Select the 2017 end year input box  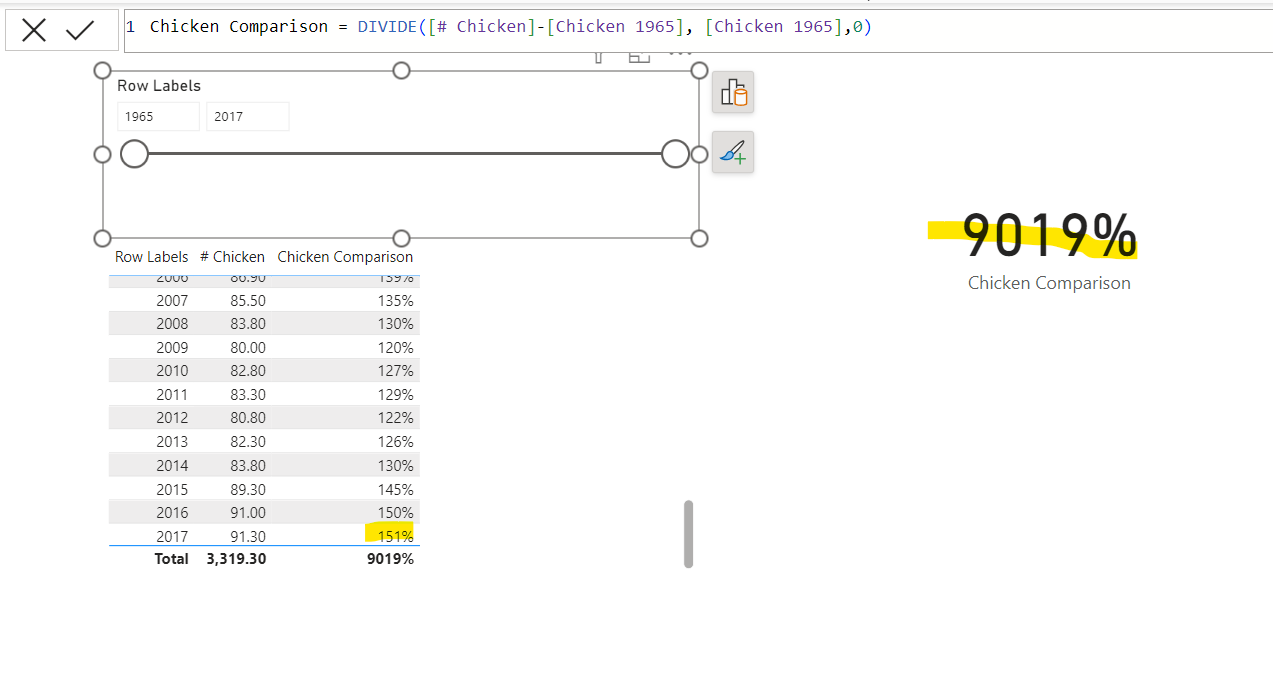(x=247, y=117)
